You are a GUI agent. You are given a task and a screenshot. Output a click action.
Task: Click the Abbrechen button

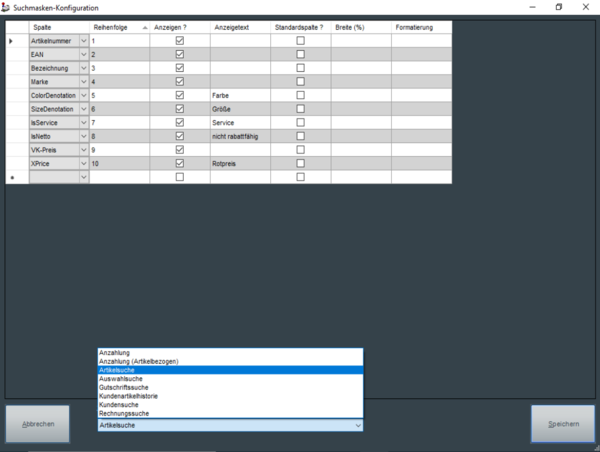(x=38, y=424)
